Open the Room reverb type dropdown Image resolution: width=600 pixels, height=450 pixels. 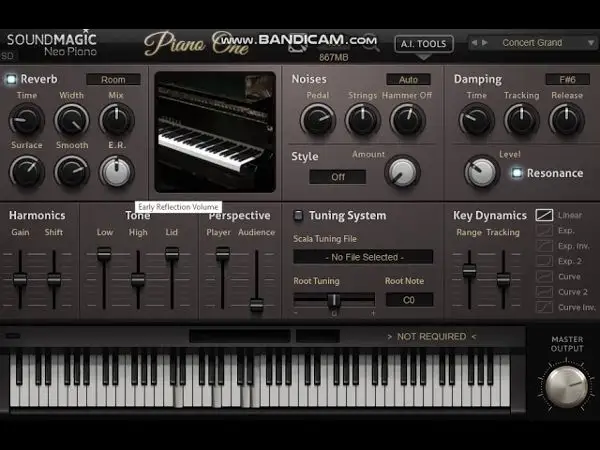pyautogui.click(x=113, y=79)
